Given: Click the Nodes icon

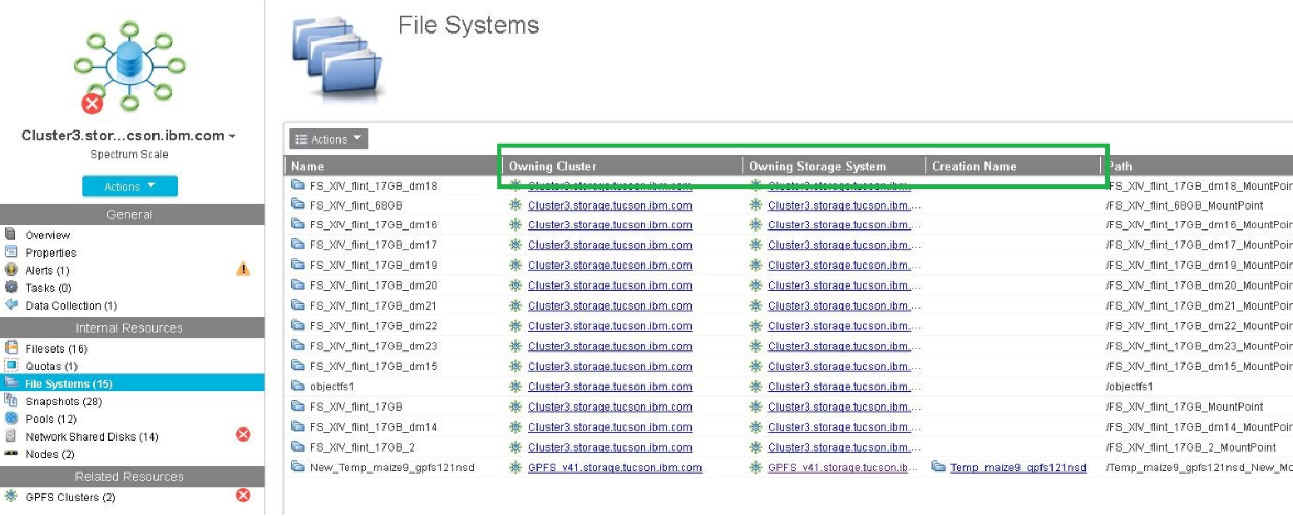Looking at the screenshot, I should click(11, 454).
